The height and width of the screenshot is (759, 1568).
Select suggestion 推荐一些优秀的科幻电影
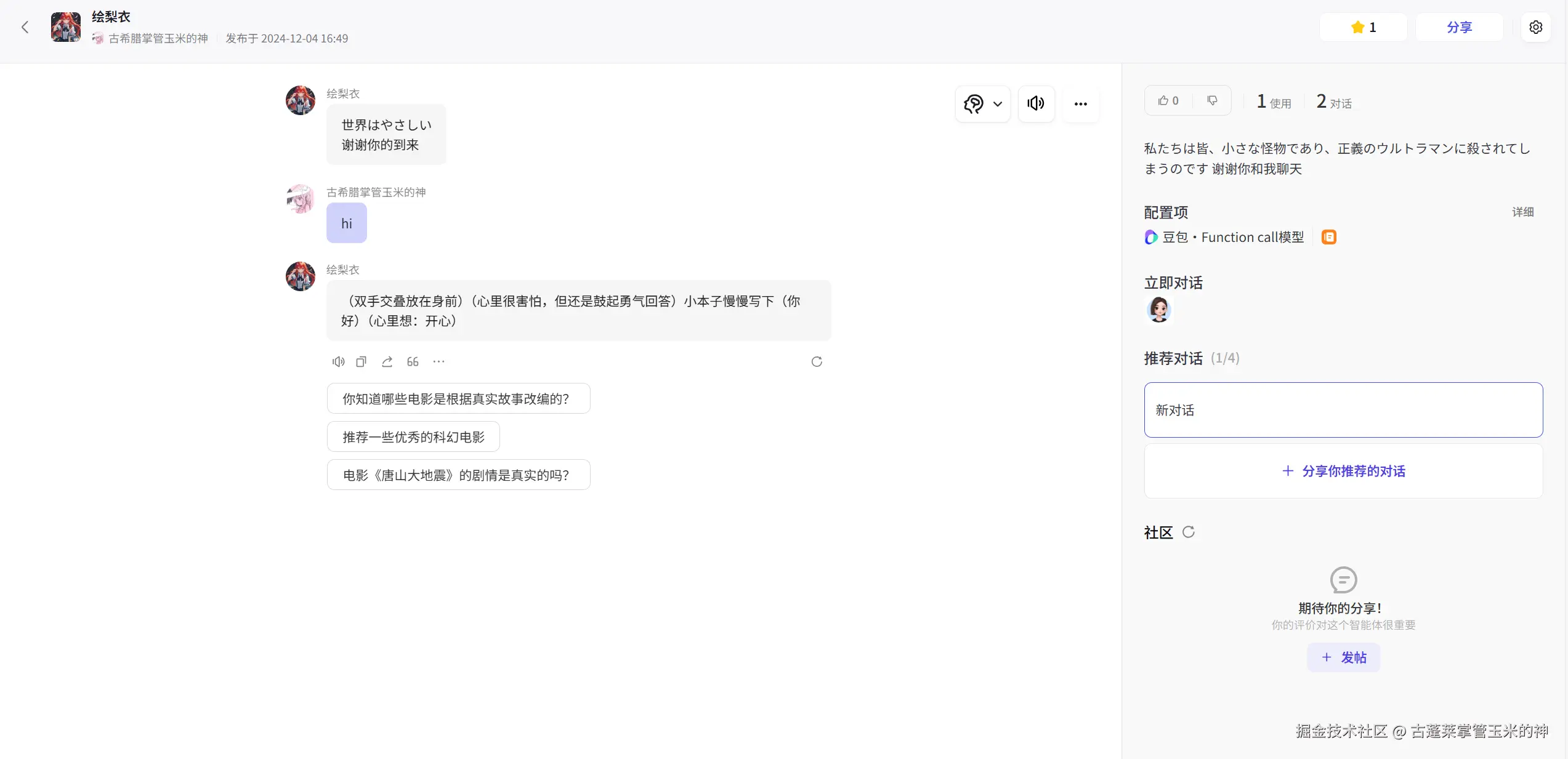pos(413,437)
